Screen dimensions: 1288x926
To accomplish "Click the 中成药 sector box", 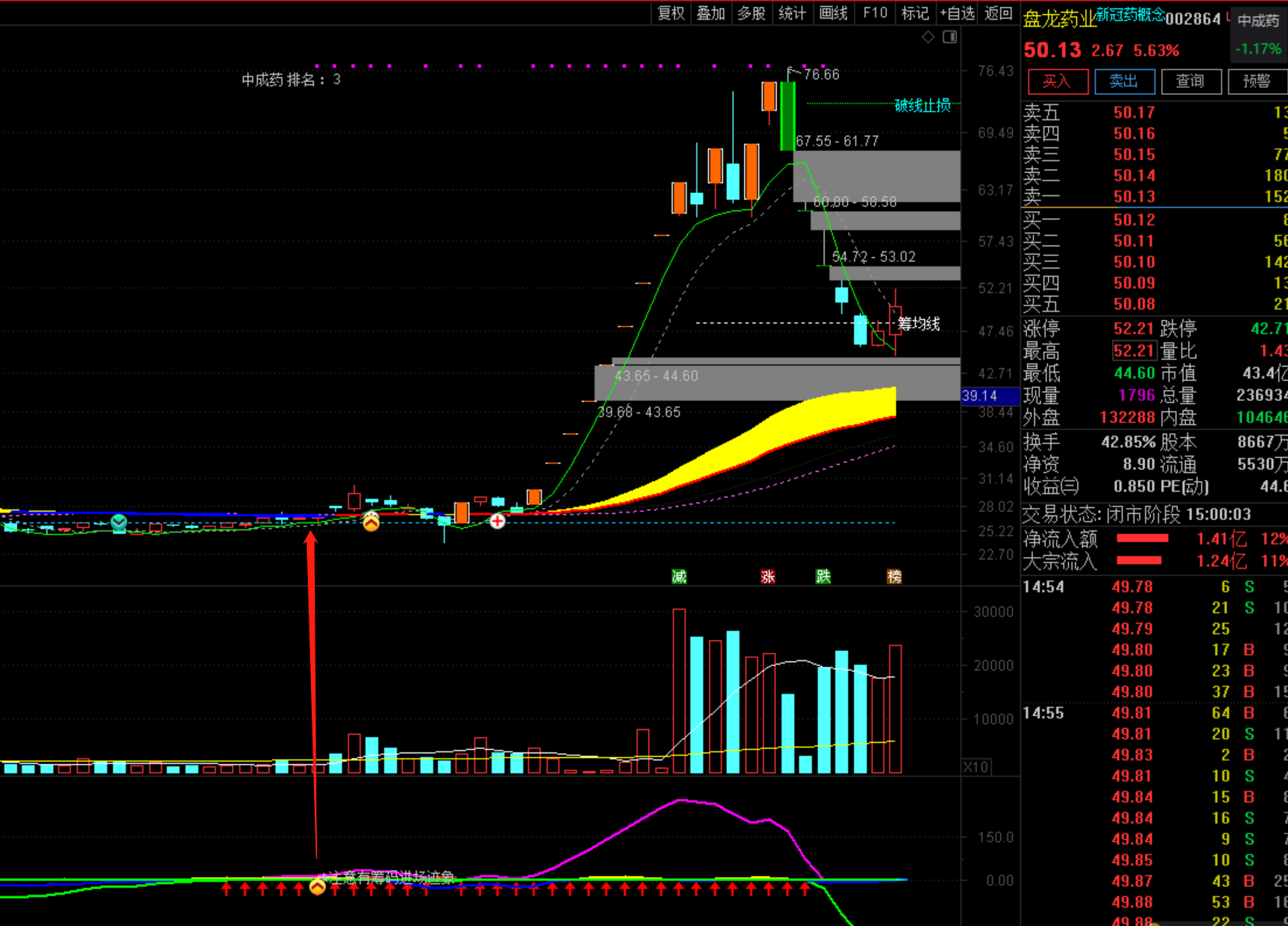I will pyautogui.click(x=1258, y=36).
